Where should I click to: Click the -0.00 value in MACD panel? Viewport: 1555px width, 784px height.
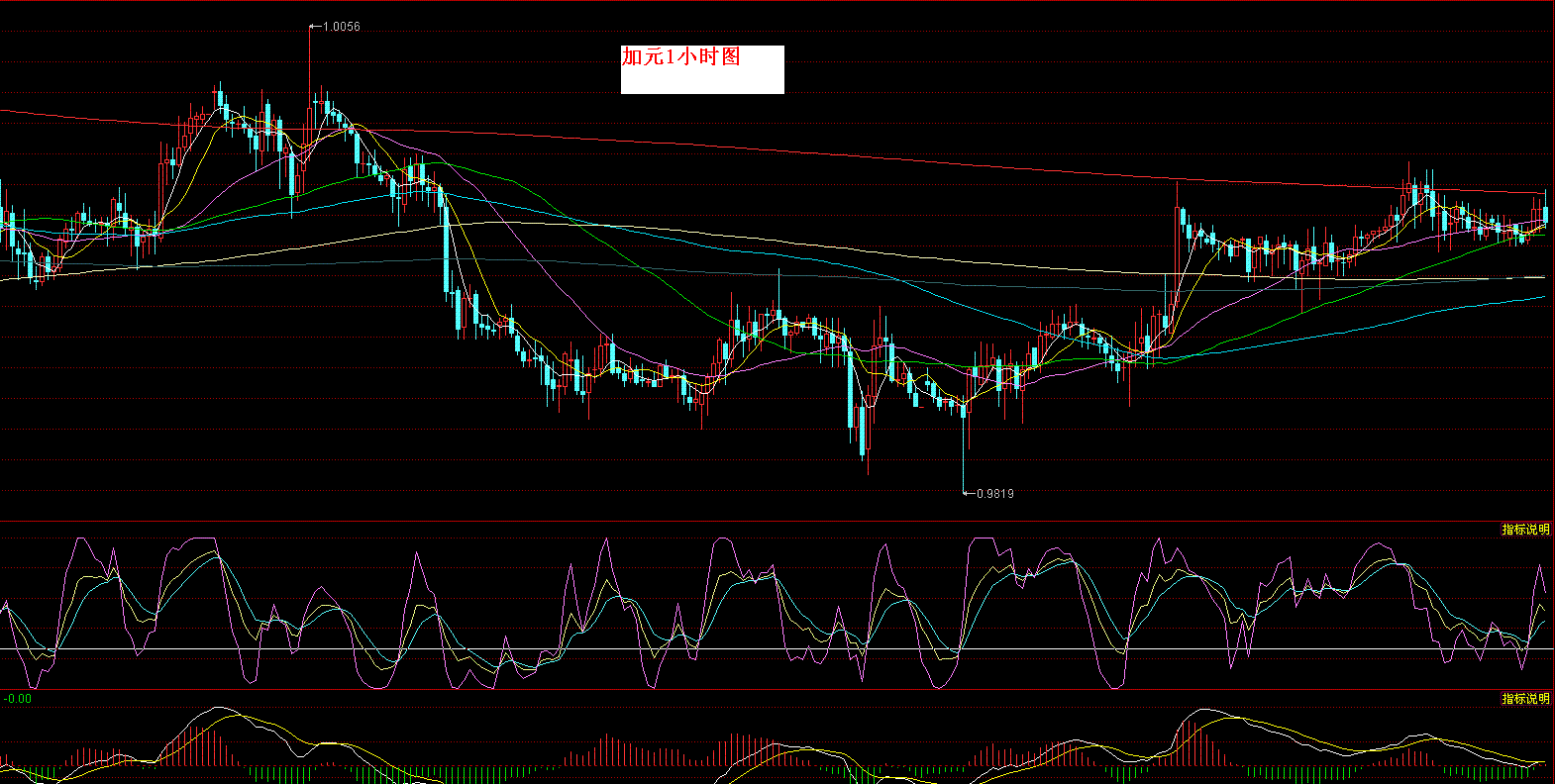click(x=18, y=699)
